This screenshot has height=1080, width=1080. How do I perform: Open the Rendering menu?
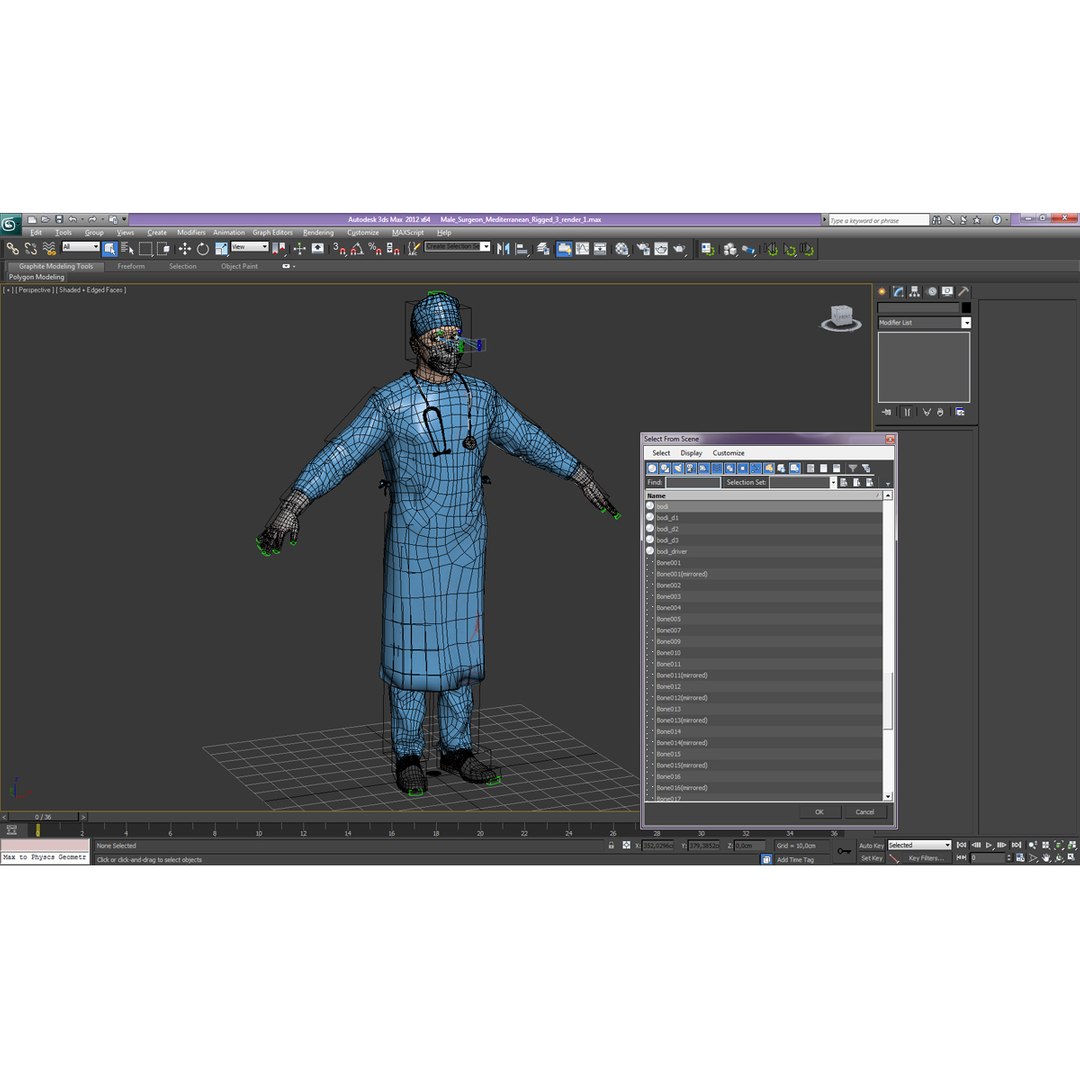point(318,233)
